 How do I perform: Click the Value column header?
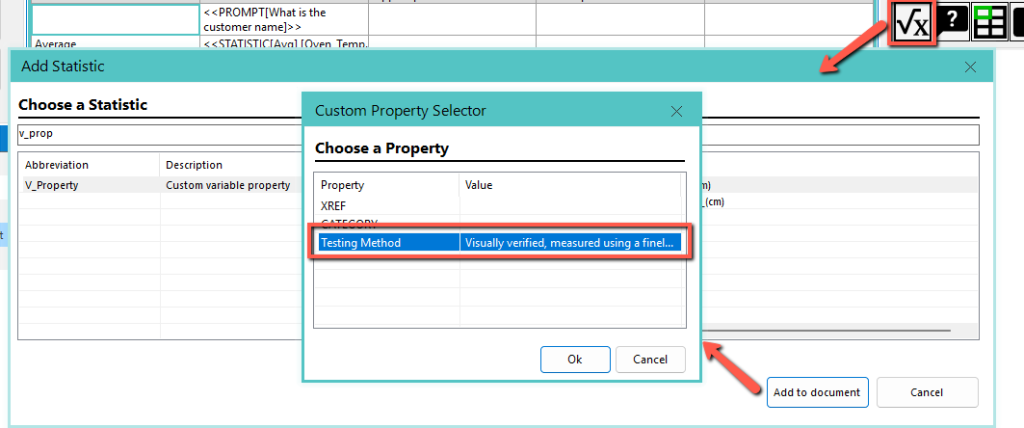coord(570,185)
